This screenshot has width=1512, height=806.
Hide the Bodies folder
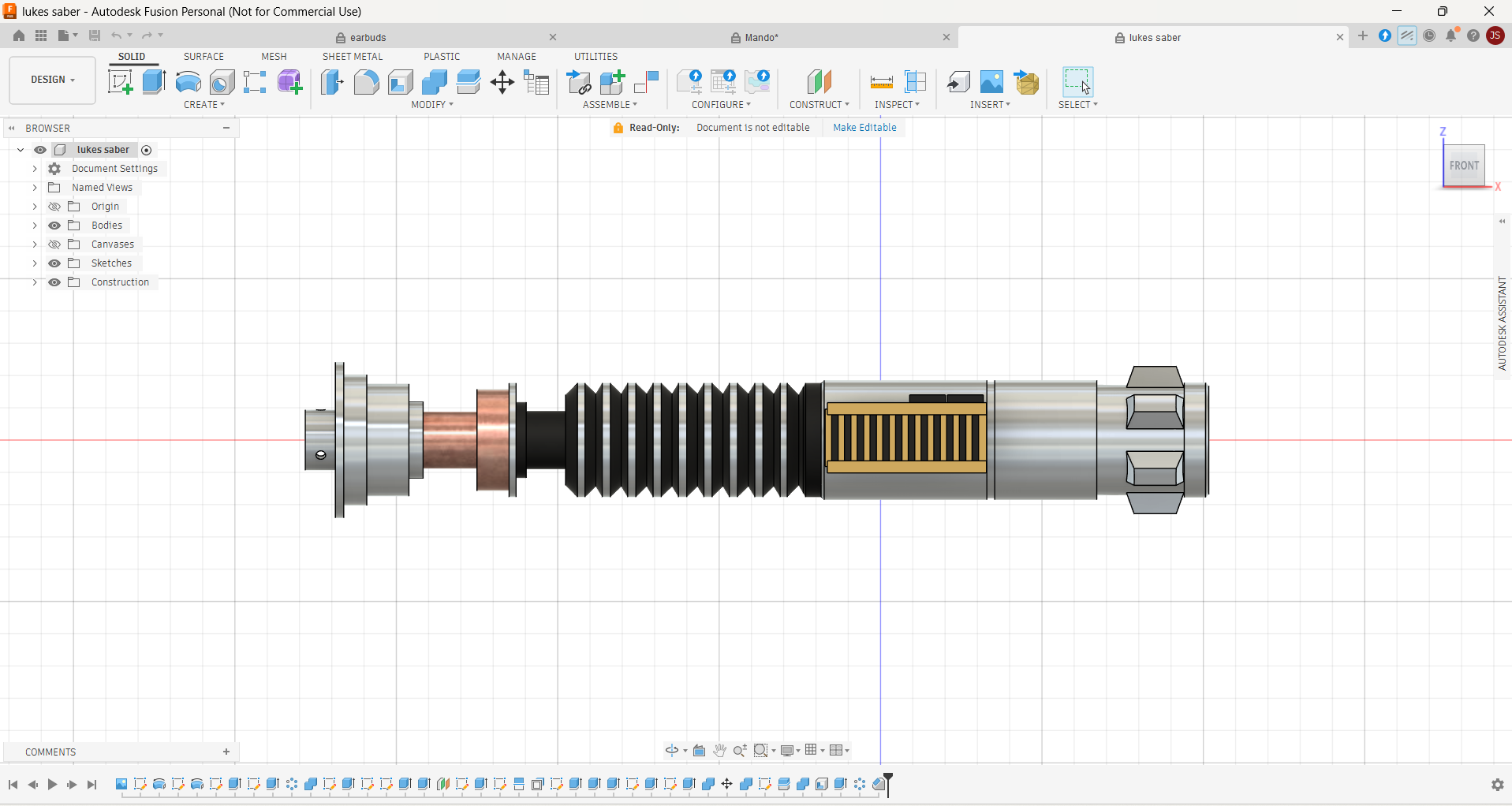pos(54,226)
